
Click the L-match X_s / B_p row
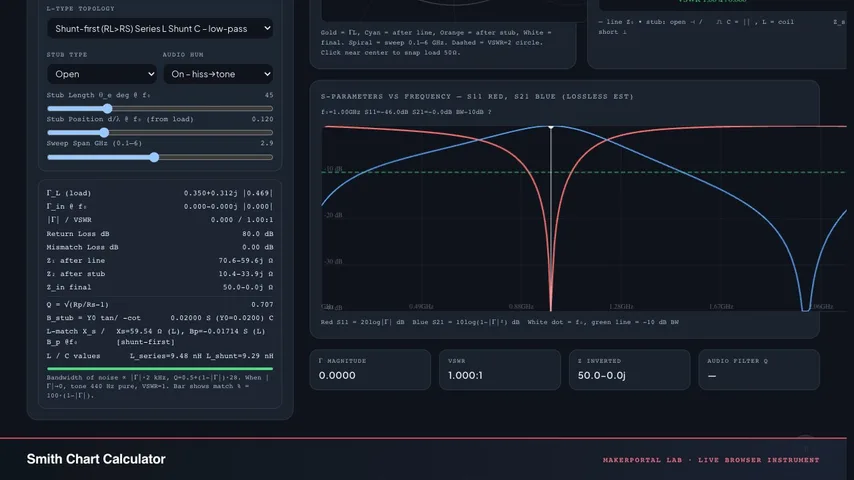click(x=160, y=336)
